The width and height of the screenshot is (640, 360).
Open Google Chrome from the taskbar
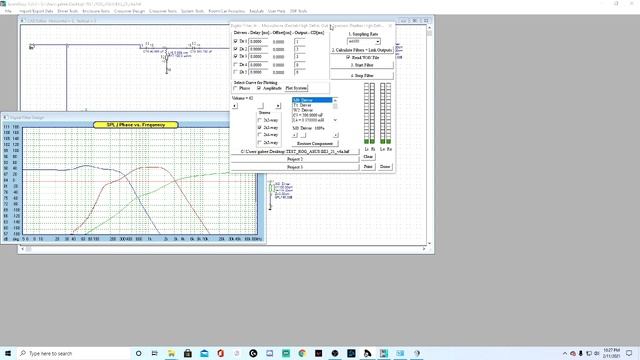302,353
